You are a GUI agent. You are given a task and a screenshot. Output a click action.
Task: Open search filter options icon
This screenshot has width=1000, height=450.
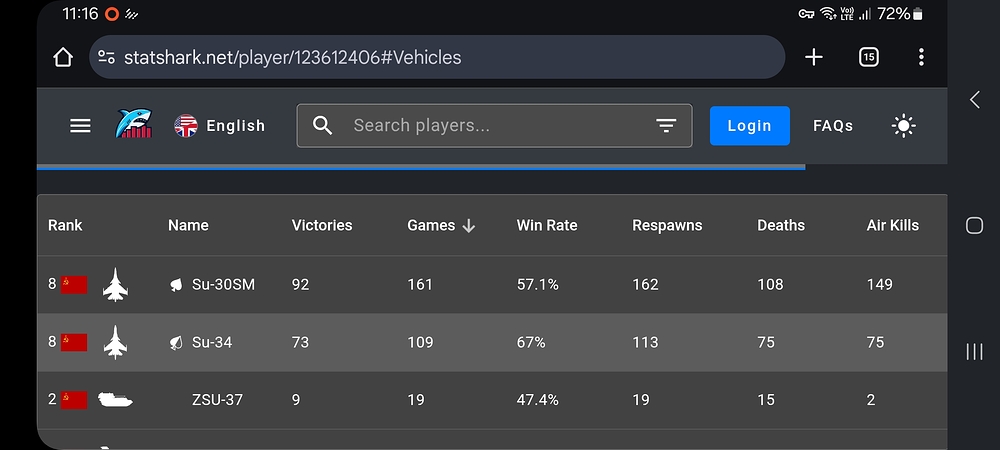click(x=666, y=126)
